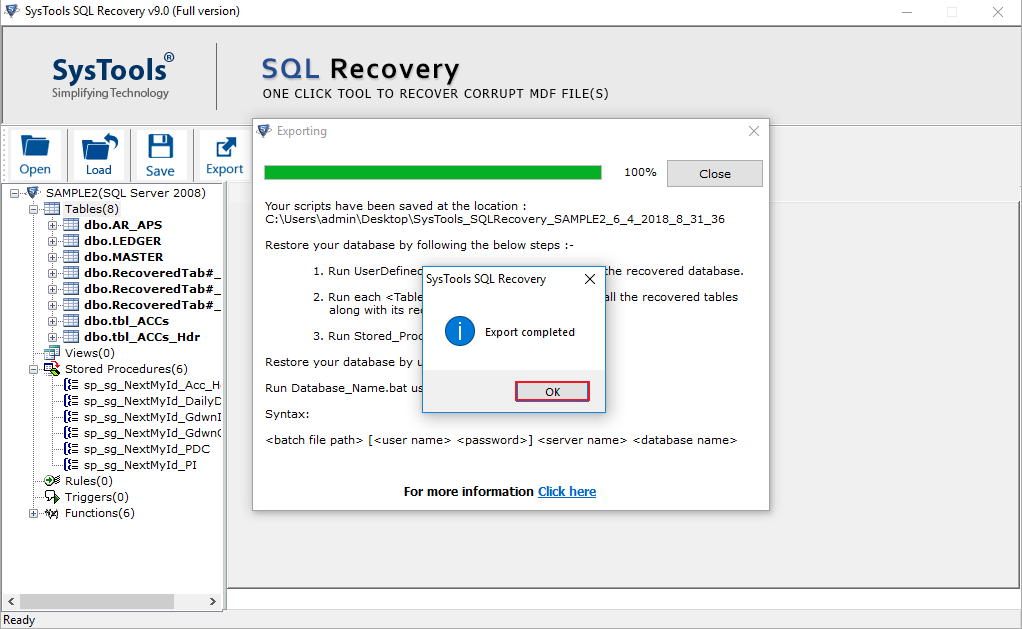Expand the dbo.tbl_ACCs table node
The height and width of the screenshot is (629, 1022).
pyautogui.click(x=52, y=321)
